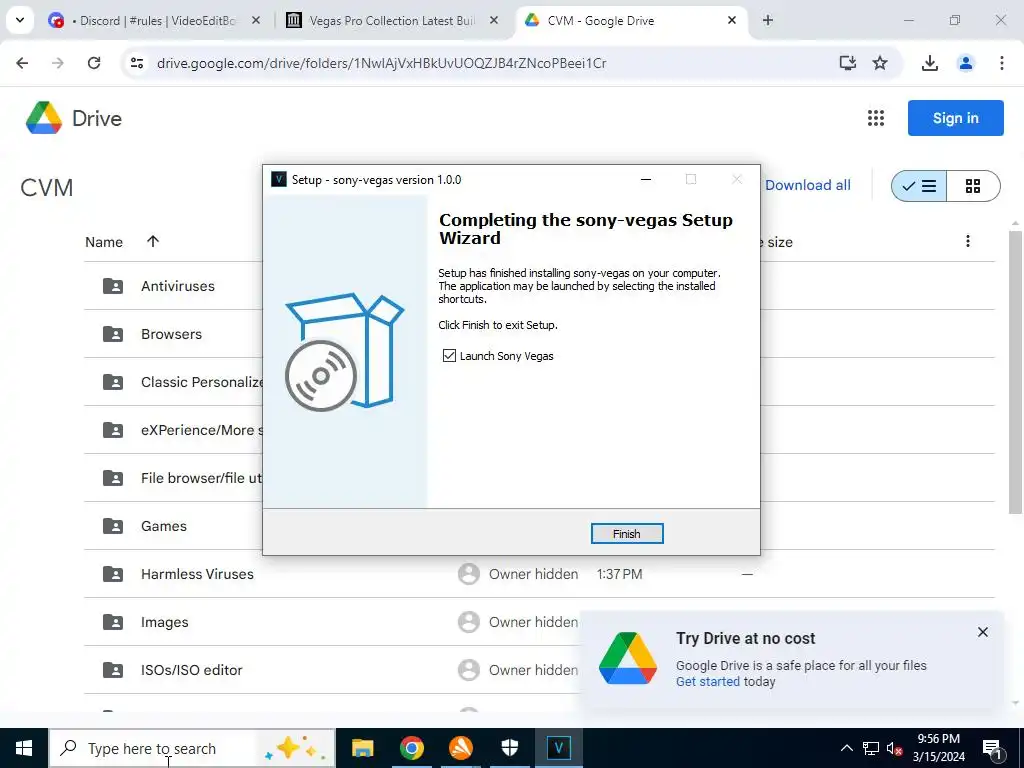
Task: Expand the tab search dropdown arrow
Action: pyautogui.click(x=20, y=20)
